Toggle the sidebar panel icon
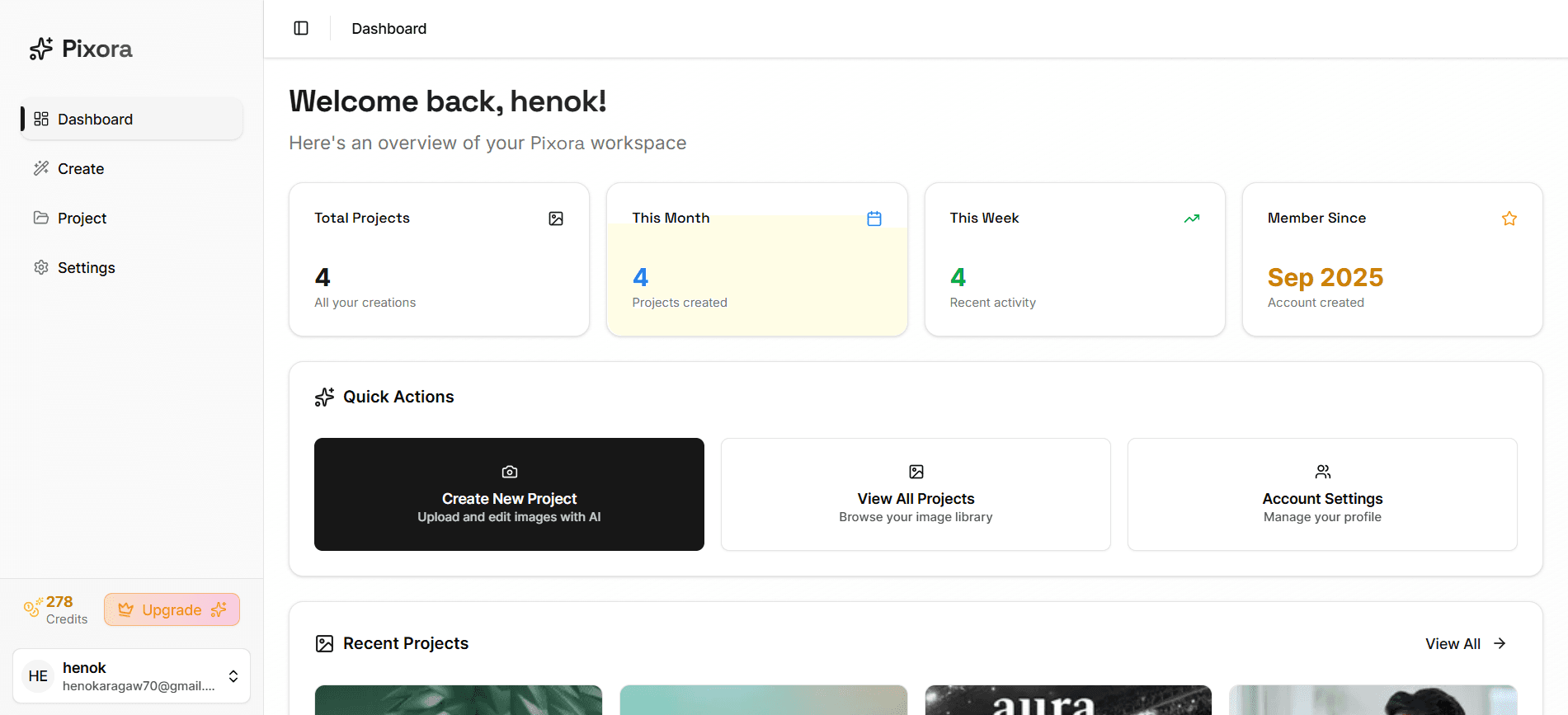Screen dimensions: 1568x715 click(301, 29)
